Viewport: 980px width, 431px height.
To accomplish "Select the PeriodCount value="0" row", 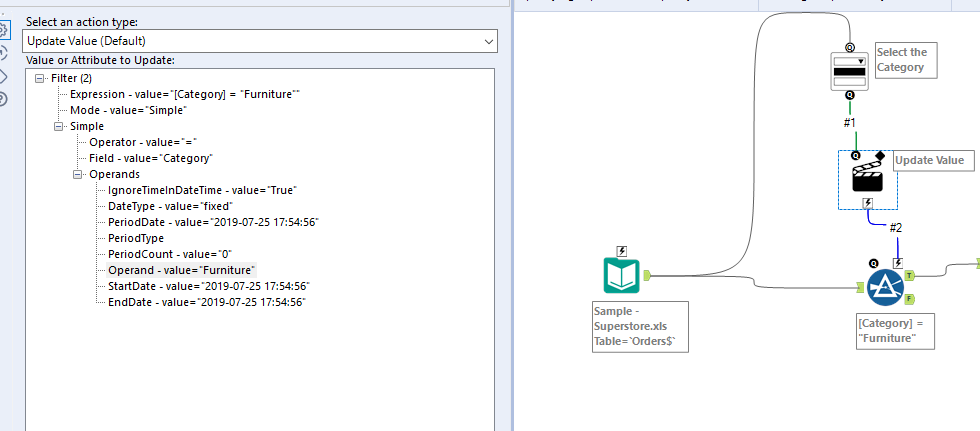I will (x=170, y=254).
